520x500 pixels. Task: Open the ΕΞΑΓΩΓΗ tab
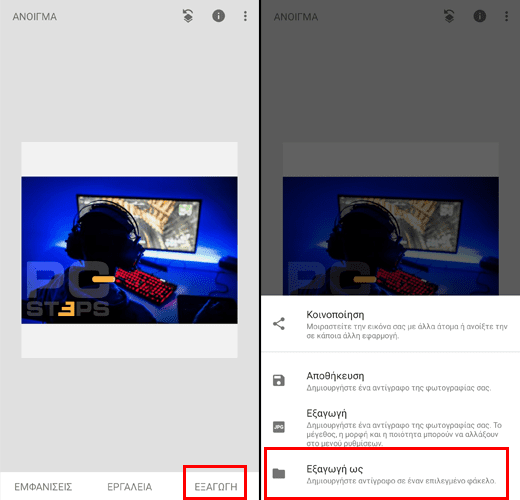coord(216,487)
